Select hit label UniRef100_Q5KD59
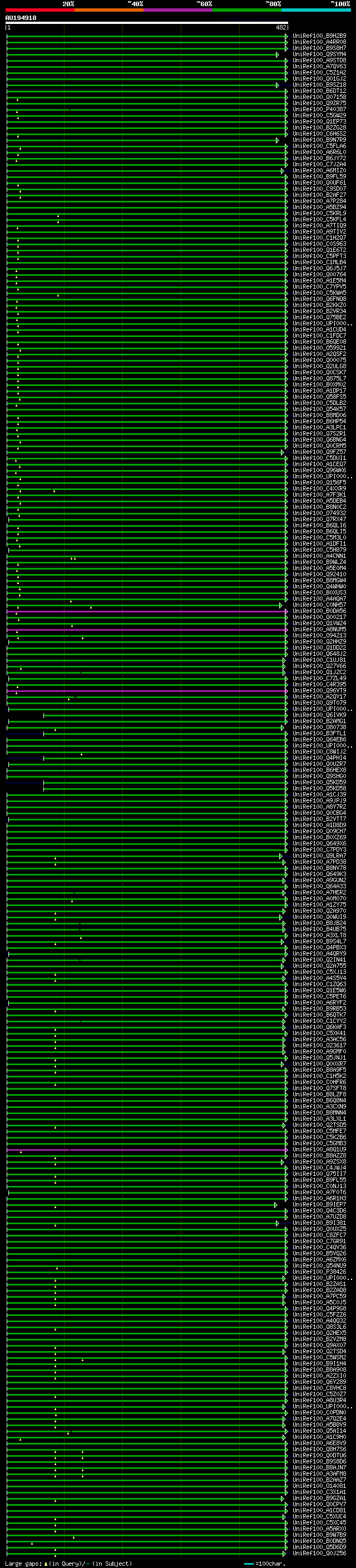 [319, 782]
